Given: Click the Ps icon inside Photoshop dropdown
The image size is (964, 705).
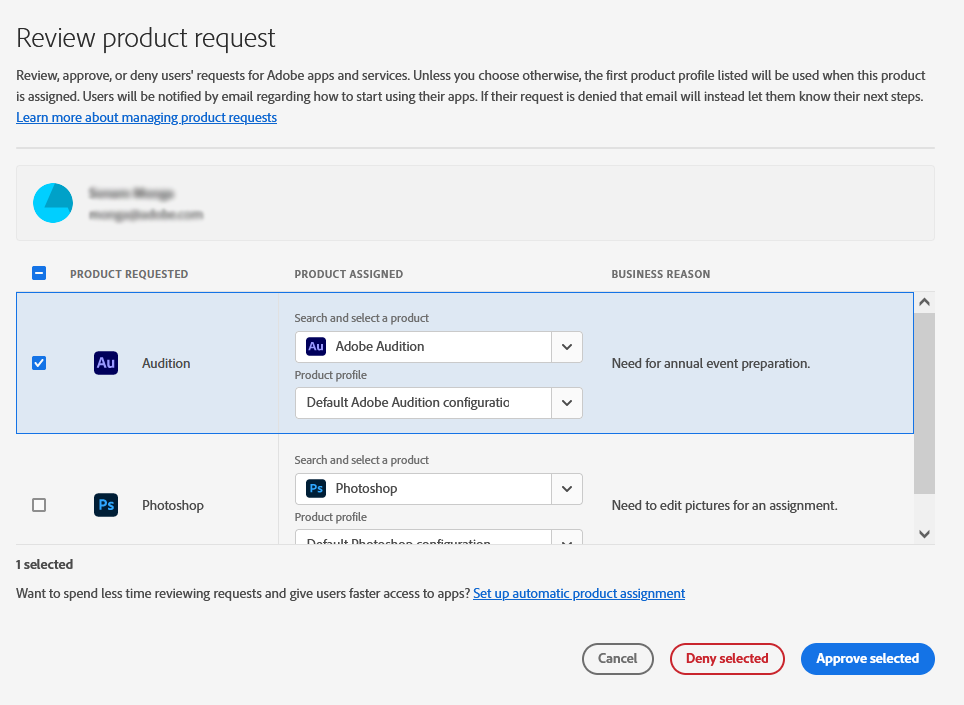Looking at the screenshot, I should click(x=316, y=488).
